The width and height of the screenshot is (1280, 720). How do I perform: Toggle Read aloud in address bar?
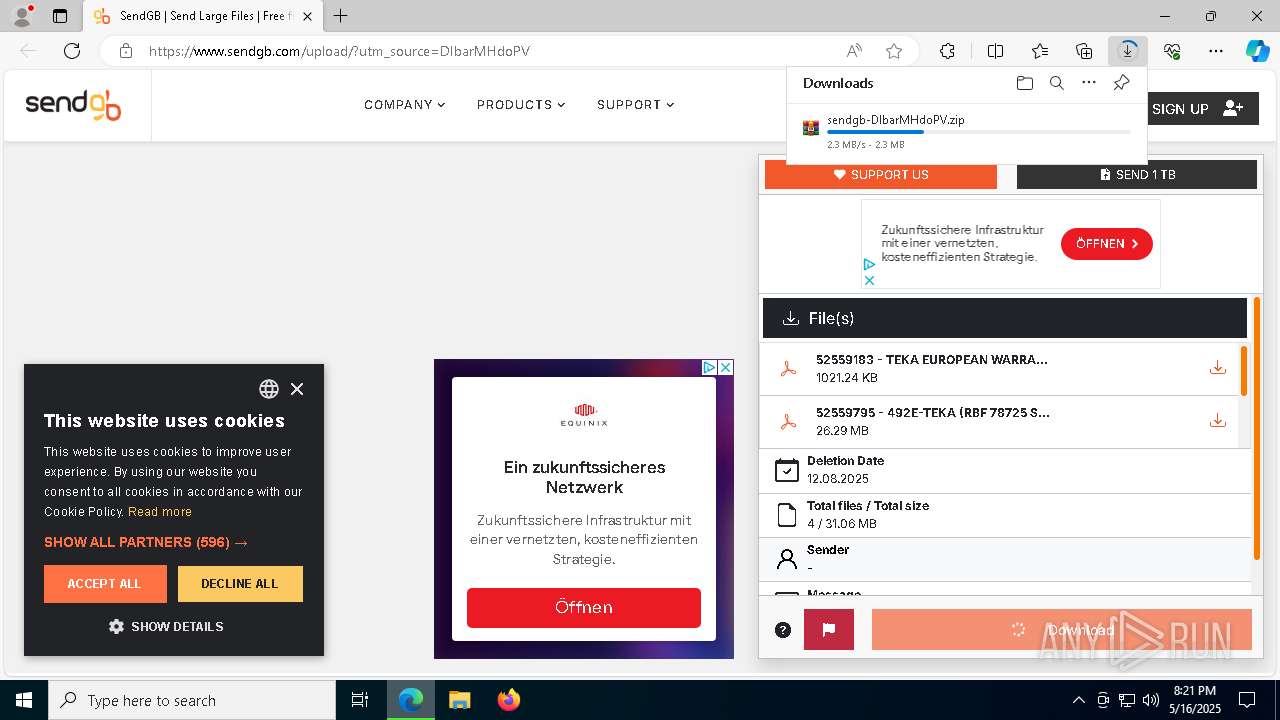point(854,51)
